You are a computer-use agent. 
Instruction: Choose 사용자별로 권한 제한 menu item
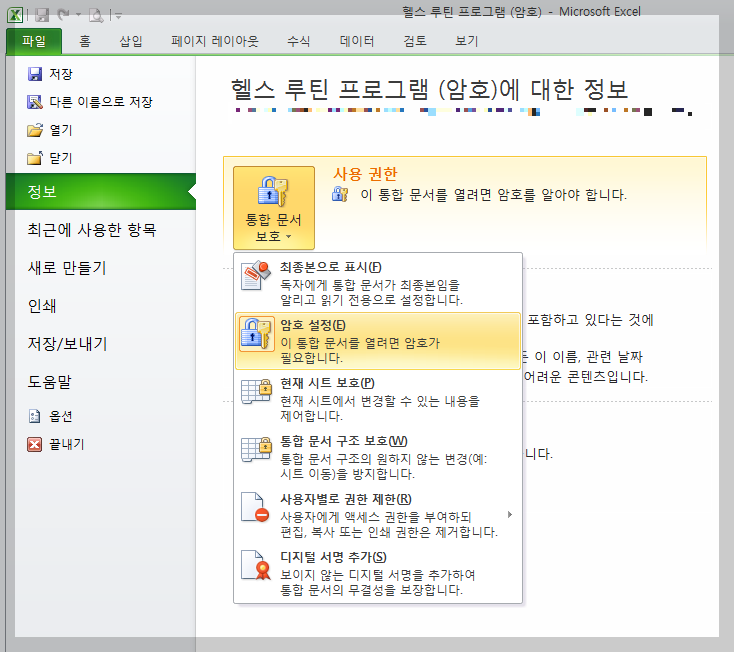click(378, 515)
